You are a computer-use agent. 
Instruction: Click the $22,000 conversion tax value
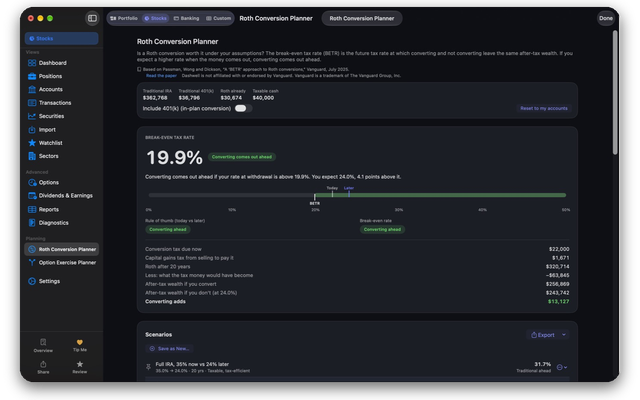click(559, 249)
